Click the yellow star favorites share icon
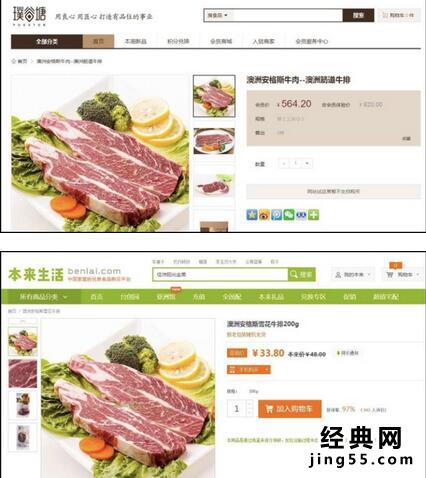426x478 pixels. [252, 215]
